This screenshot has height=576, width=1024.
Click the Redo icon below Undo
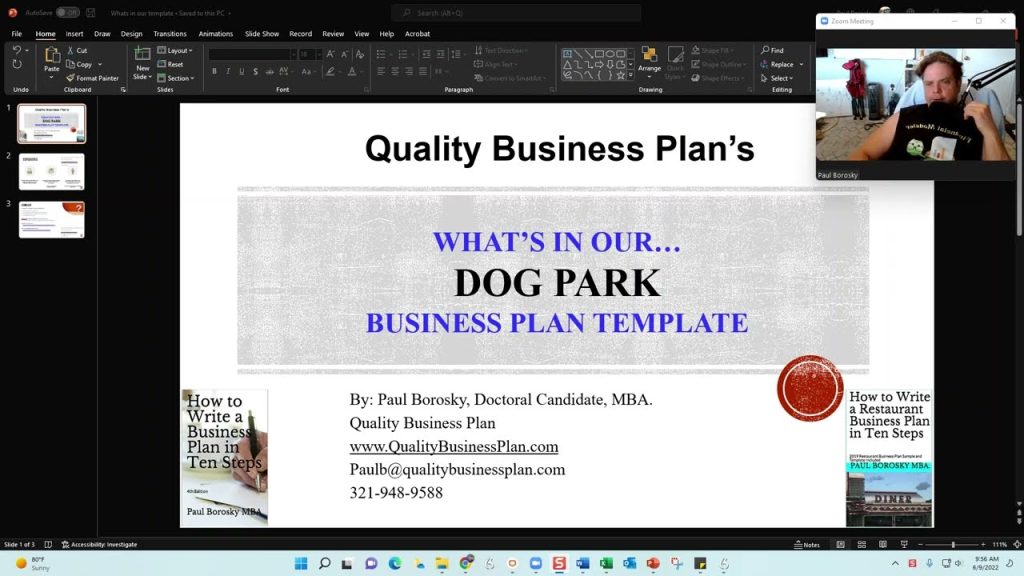tap(17, 64)
